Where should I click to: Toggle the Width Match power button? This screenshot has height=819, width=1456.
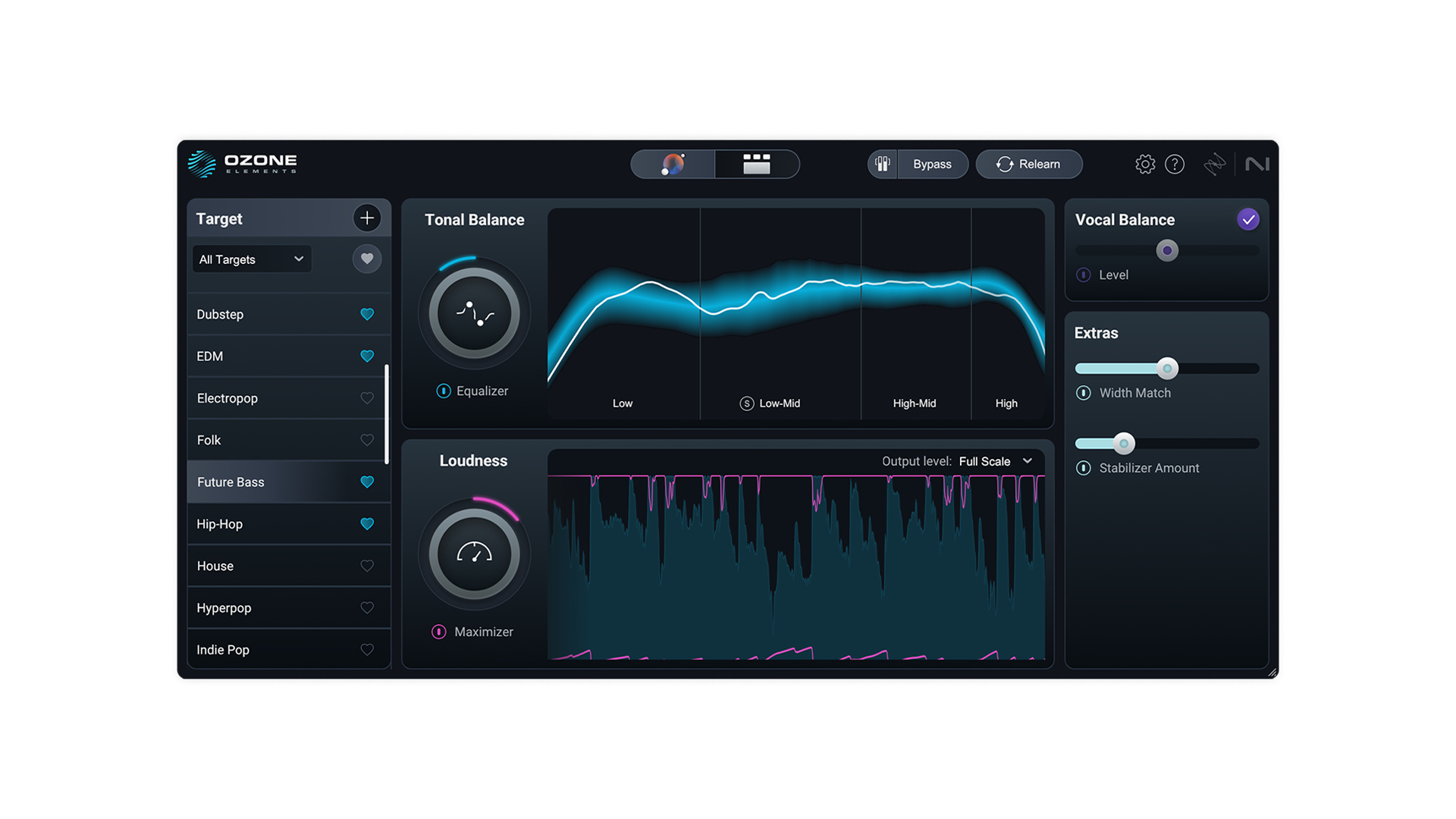[1084, 393]
